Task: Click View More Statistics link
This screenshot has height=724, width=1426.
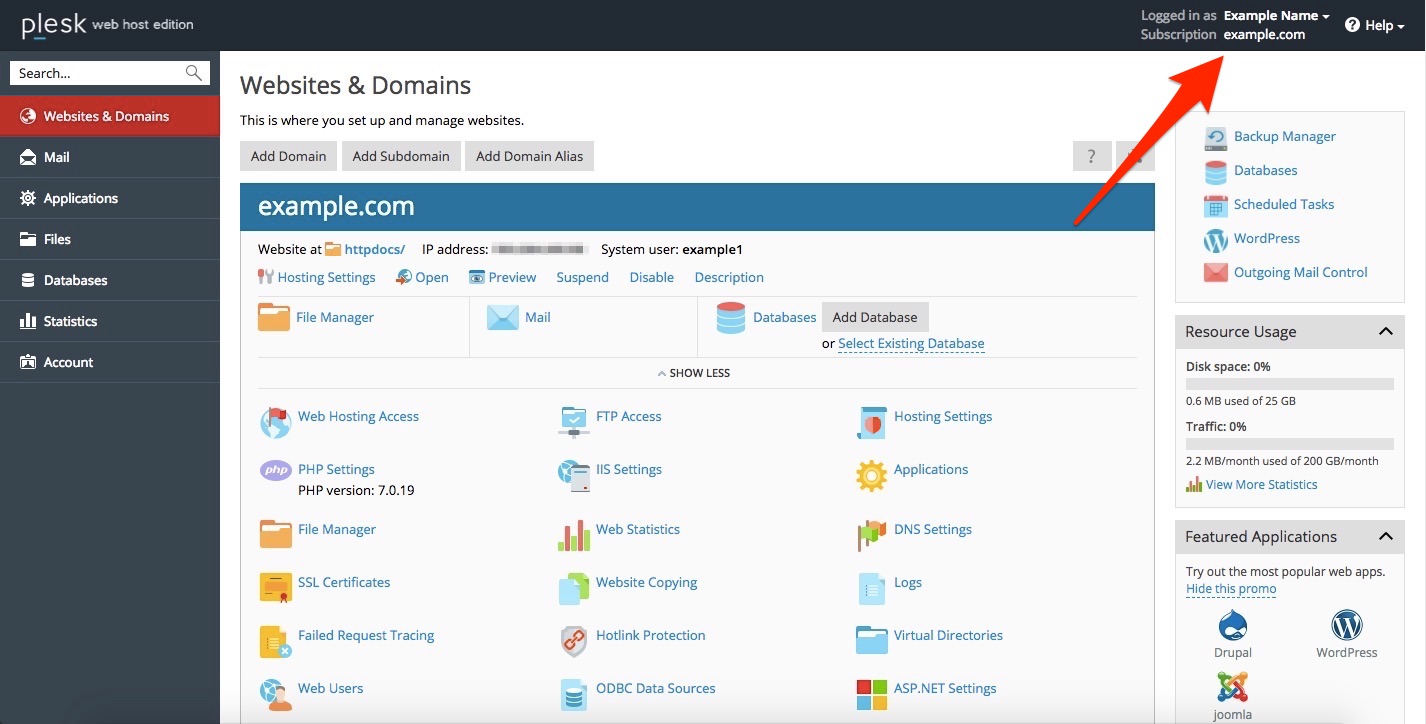Action: click(x=1261, y=484)
